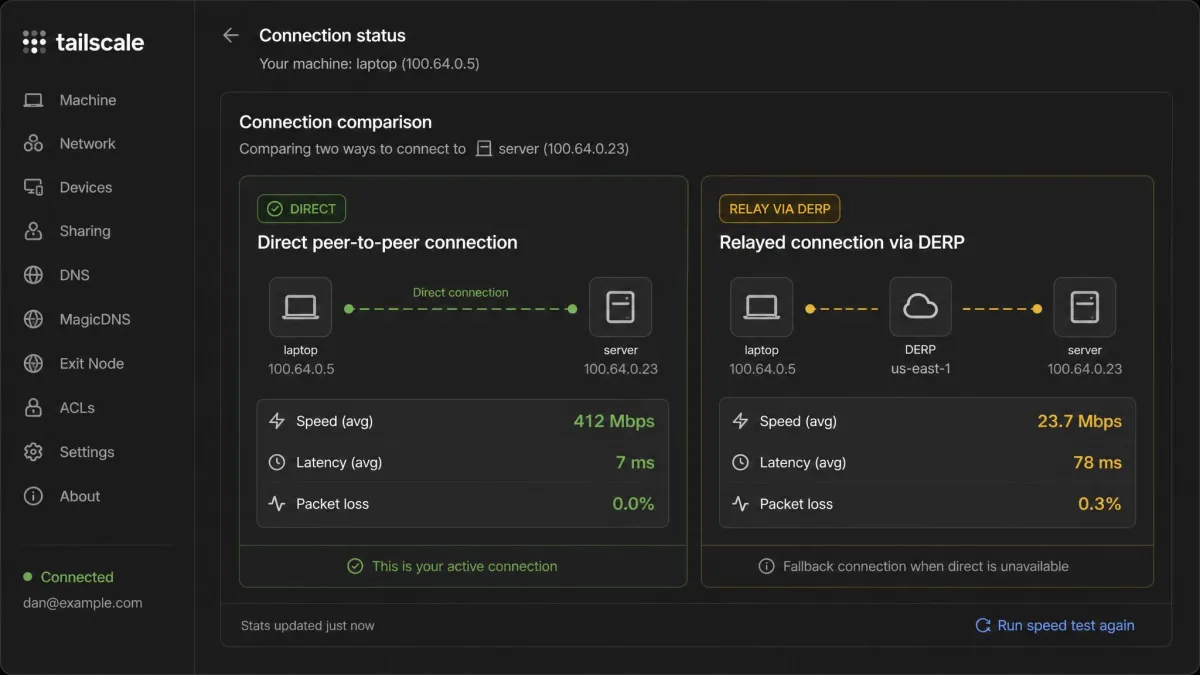Click the Connection status page title
The width and height of the screenshot is (1200, 675).
(x=332, y=35)
